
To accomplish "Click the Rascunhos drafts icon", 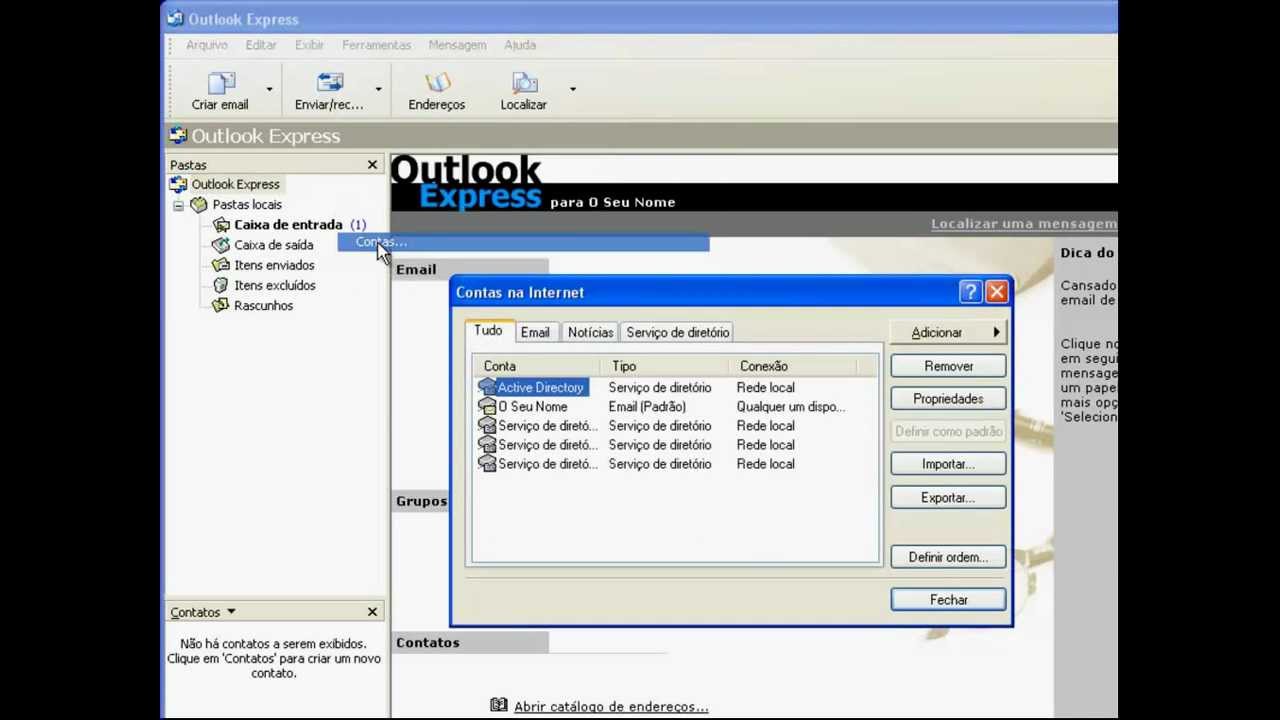I will 221,305.
